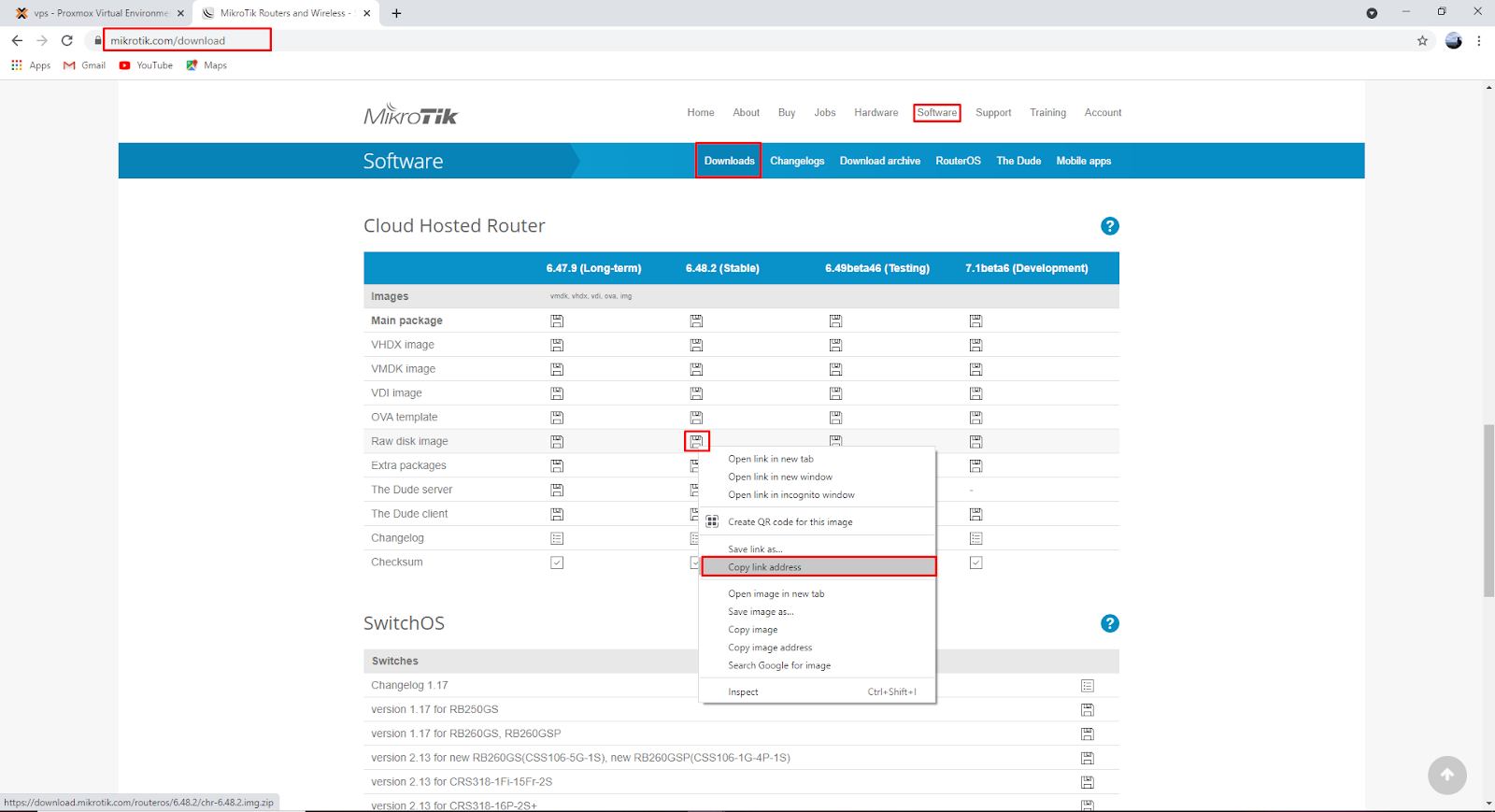
Task: Select Copy link address
Action: [x=818, y=567]
